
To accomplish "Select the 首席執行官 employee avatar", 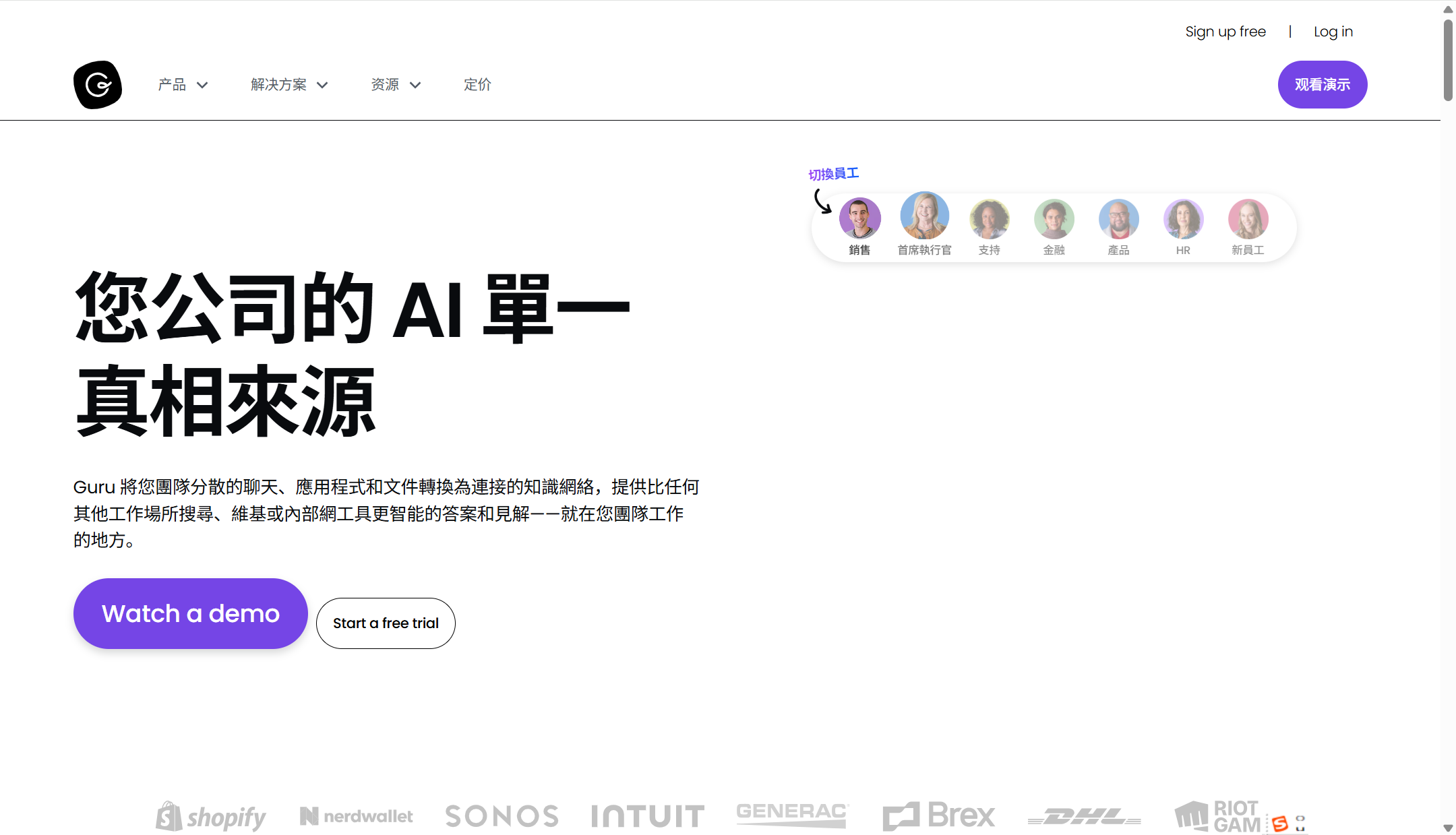I will 924,216.
